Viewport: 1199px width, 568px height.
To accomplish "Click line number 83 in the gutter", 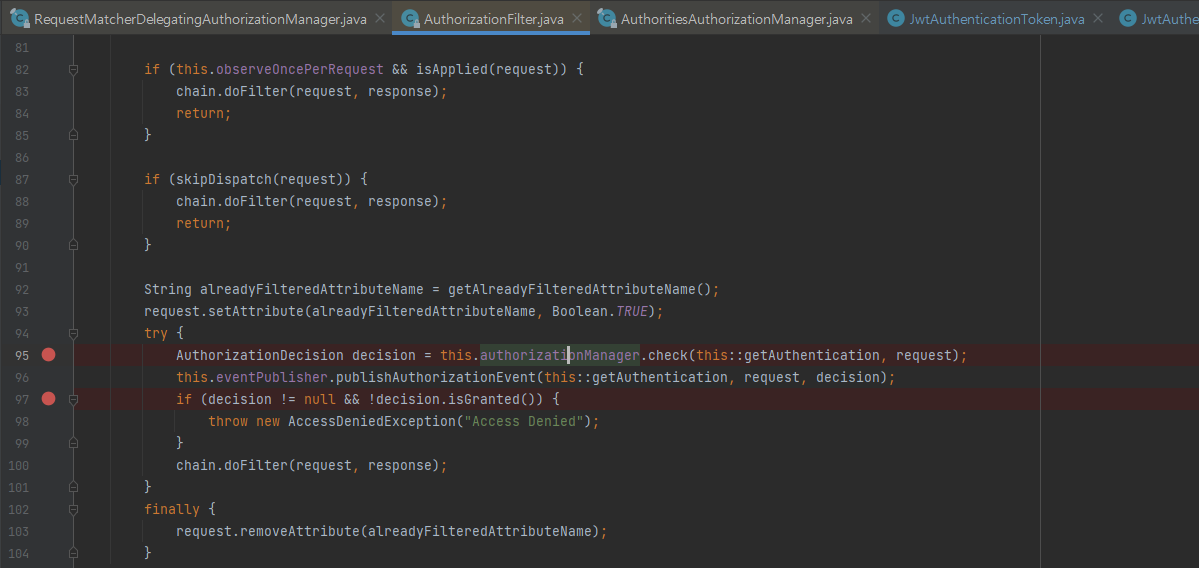I will tap(21, 91).
